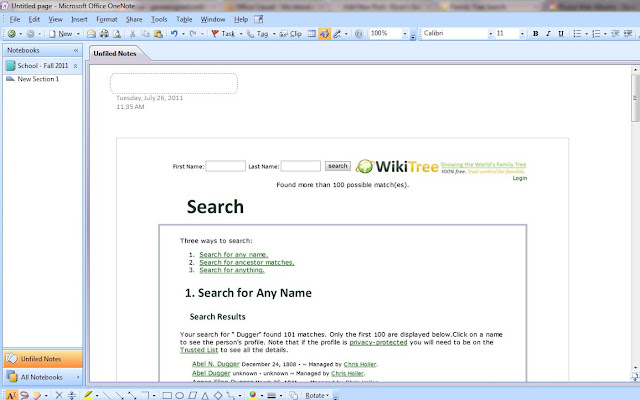Select the Eraser tool in drawing toolbar
640x400 pixels.
click(x=37, y=395)
